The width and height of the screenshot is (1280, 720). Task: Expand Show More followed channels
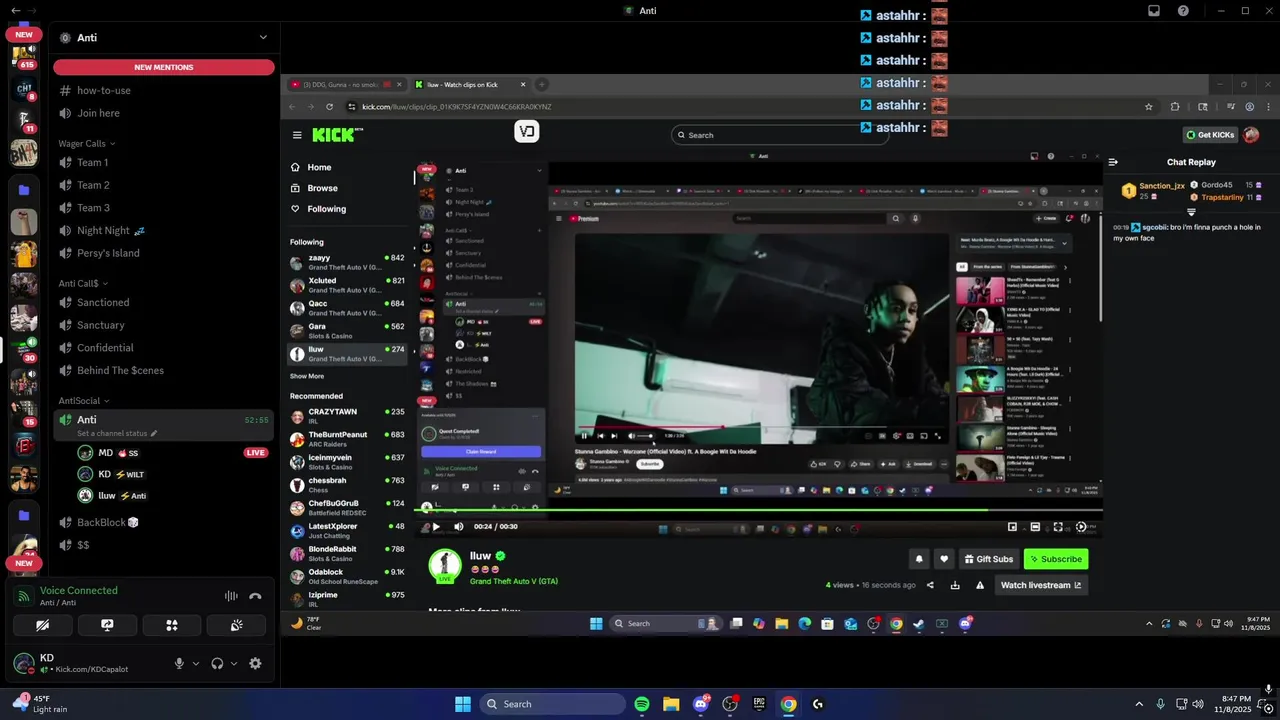pyautogui.click(x=307, y=377)
